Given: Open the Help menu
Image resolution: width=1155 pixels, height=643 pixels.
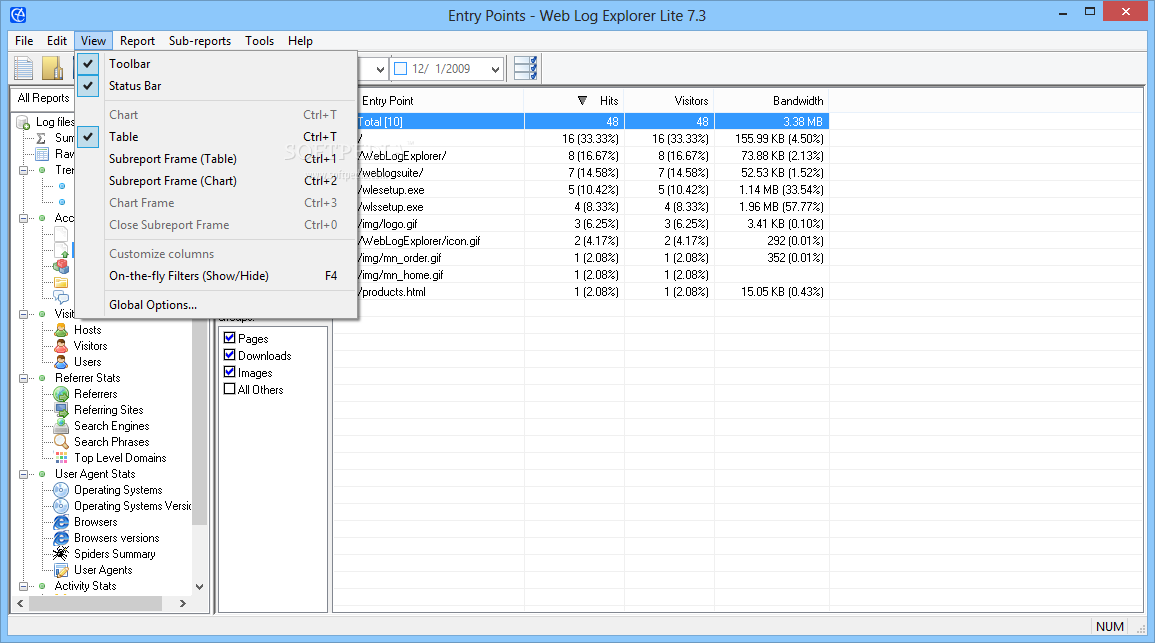Looking at the screenshot, I should pyautogui.click(x=300, y=41).
